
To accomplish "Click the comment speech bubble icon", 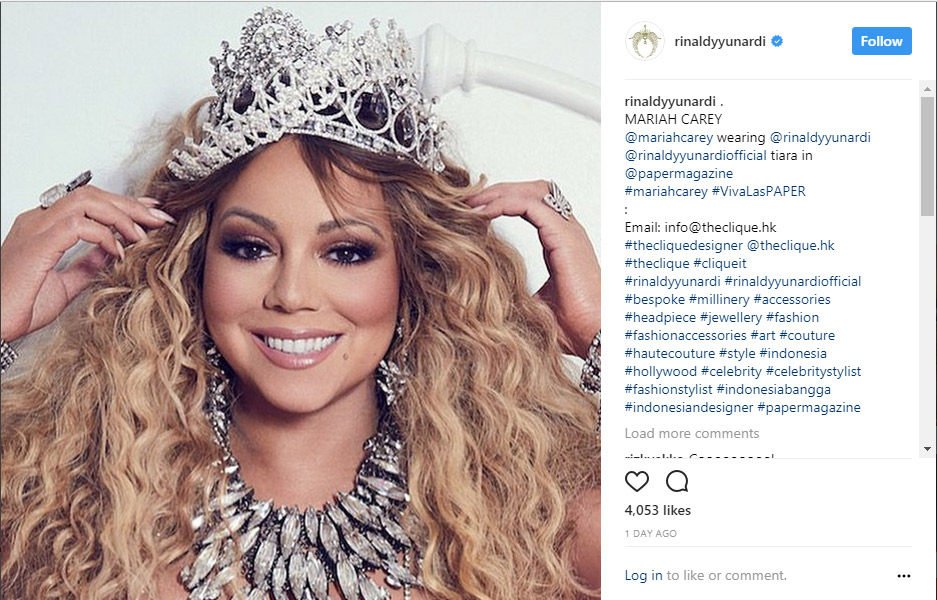I will (677, 481).
